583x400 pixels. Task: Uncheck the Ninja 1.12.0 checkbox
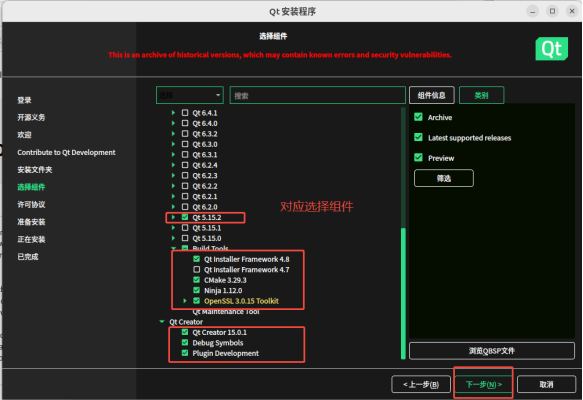(197, 290)
